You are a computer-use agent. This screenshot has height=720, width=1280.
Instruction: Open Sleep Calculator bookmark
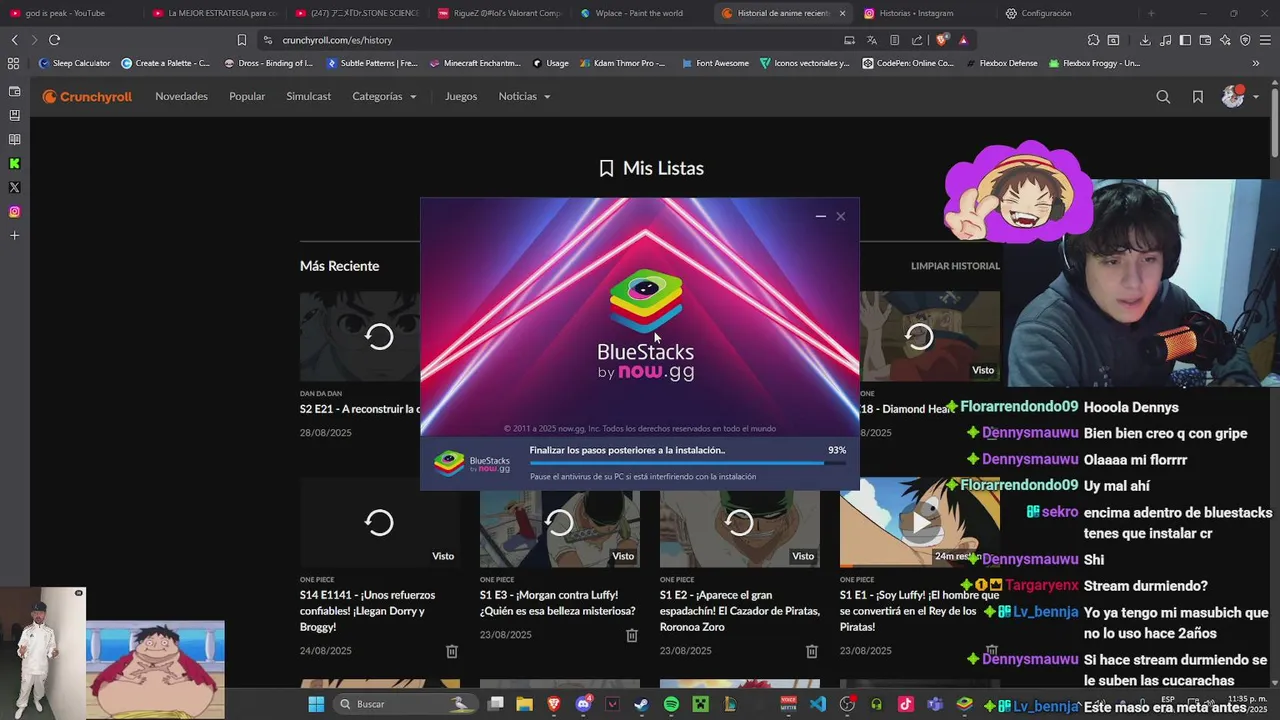pyautogui.click(x=74, y=63)
